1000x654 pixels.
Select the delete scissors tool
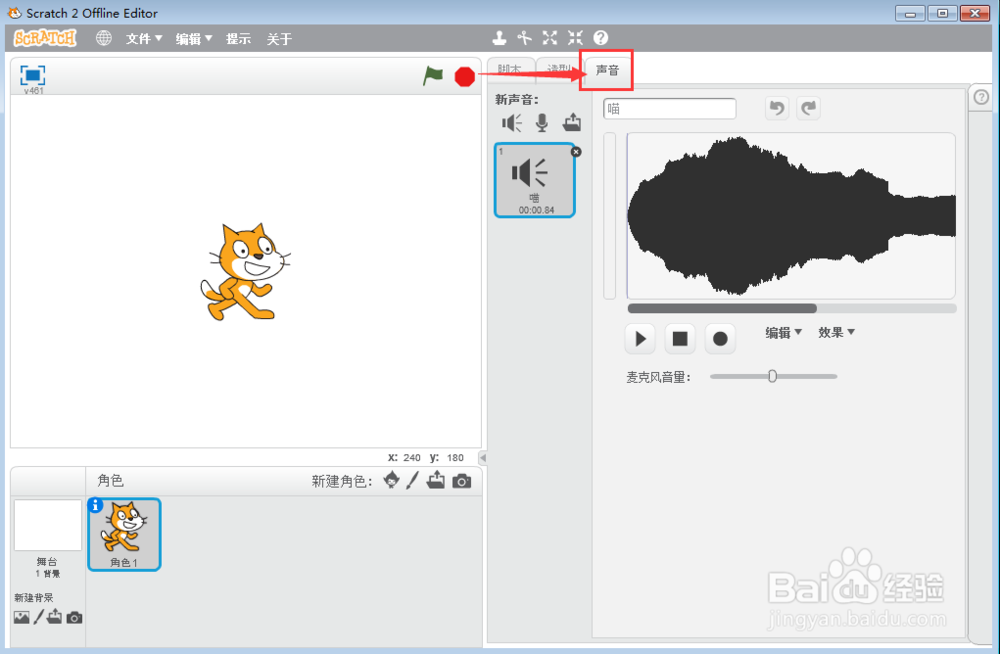[x=524, y=38]
